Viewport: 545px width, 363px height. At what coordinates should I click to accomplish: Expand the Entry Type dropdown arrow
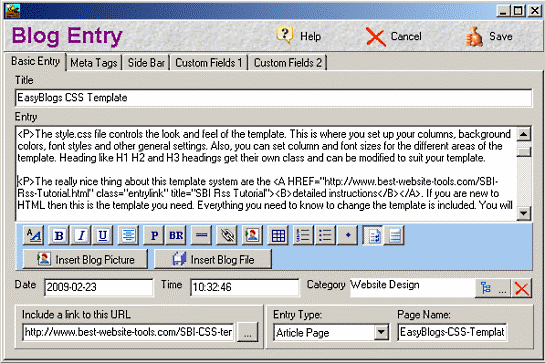pos(381,332)
